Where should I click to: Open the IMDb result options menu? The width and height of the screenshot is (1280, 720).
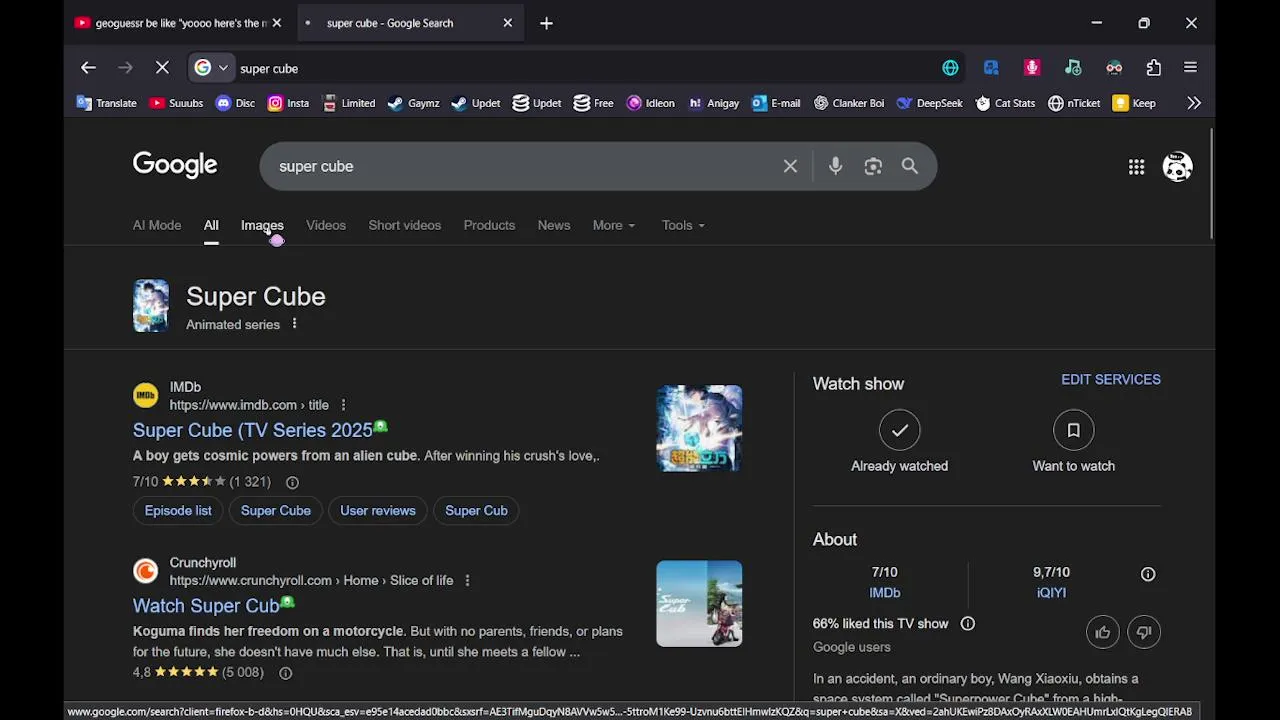[343, 405]
